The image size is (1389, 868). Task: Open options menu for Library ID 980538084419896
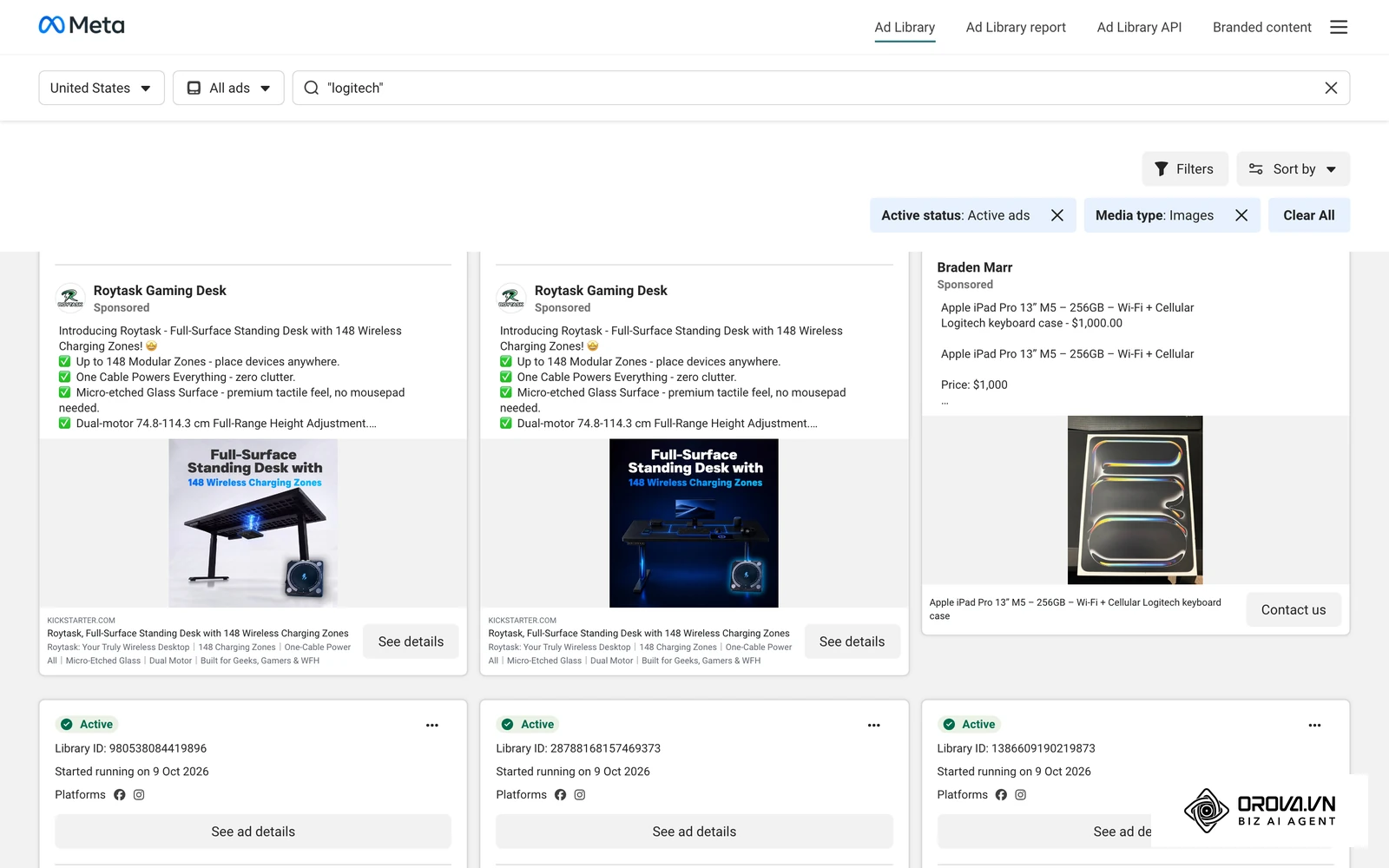tap(432, 725)
